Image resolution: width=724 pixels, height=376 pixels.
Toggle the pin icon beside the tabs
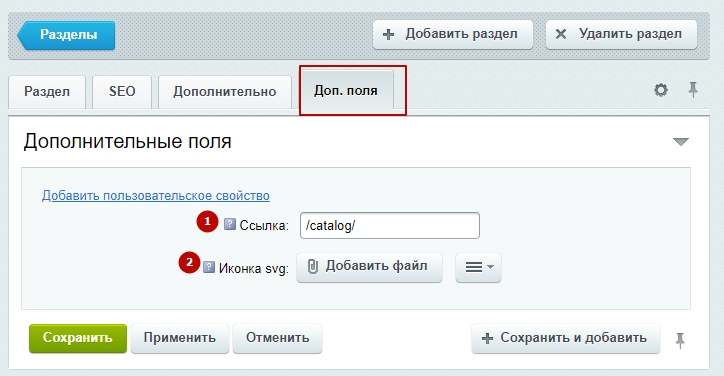693,90
